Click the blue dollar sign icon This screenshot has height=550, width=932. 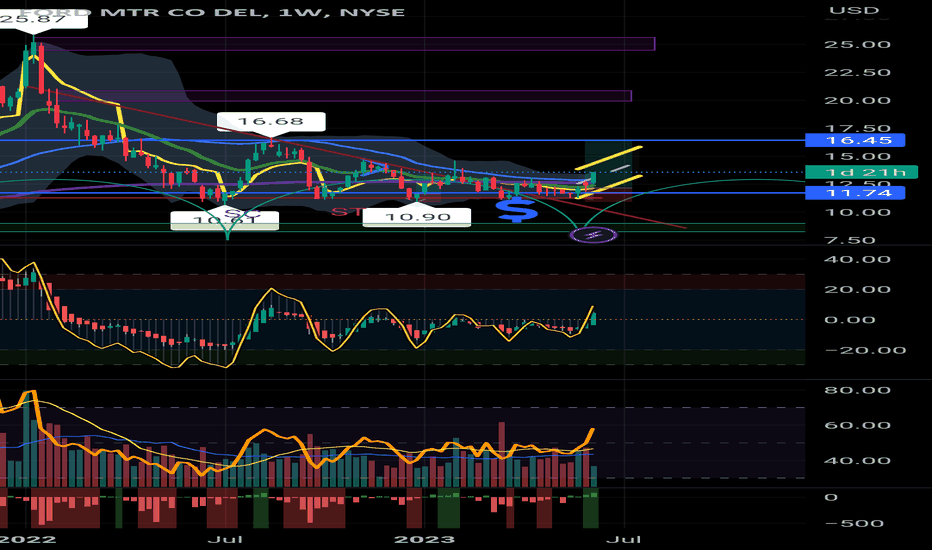pyautogui.click(x=517, y=210)
